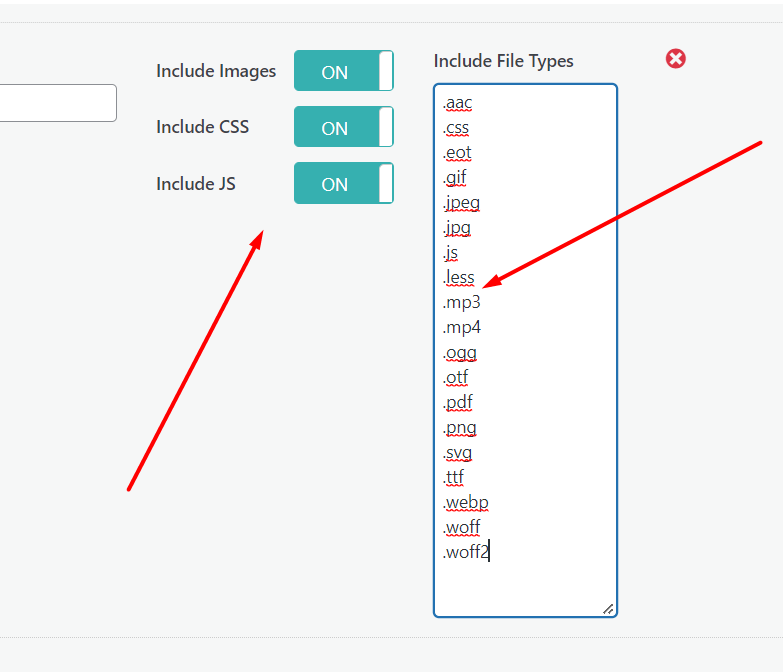Viewport: 783px width, 672px height.
Task: Click the textarea resize handle corner
Action: pyautogui.click(x=608, y=609)
